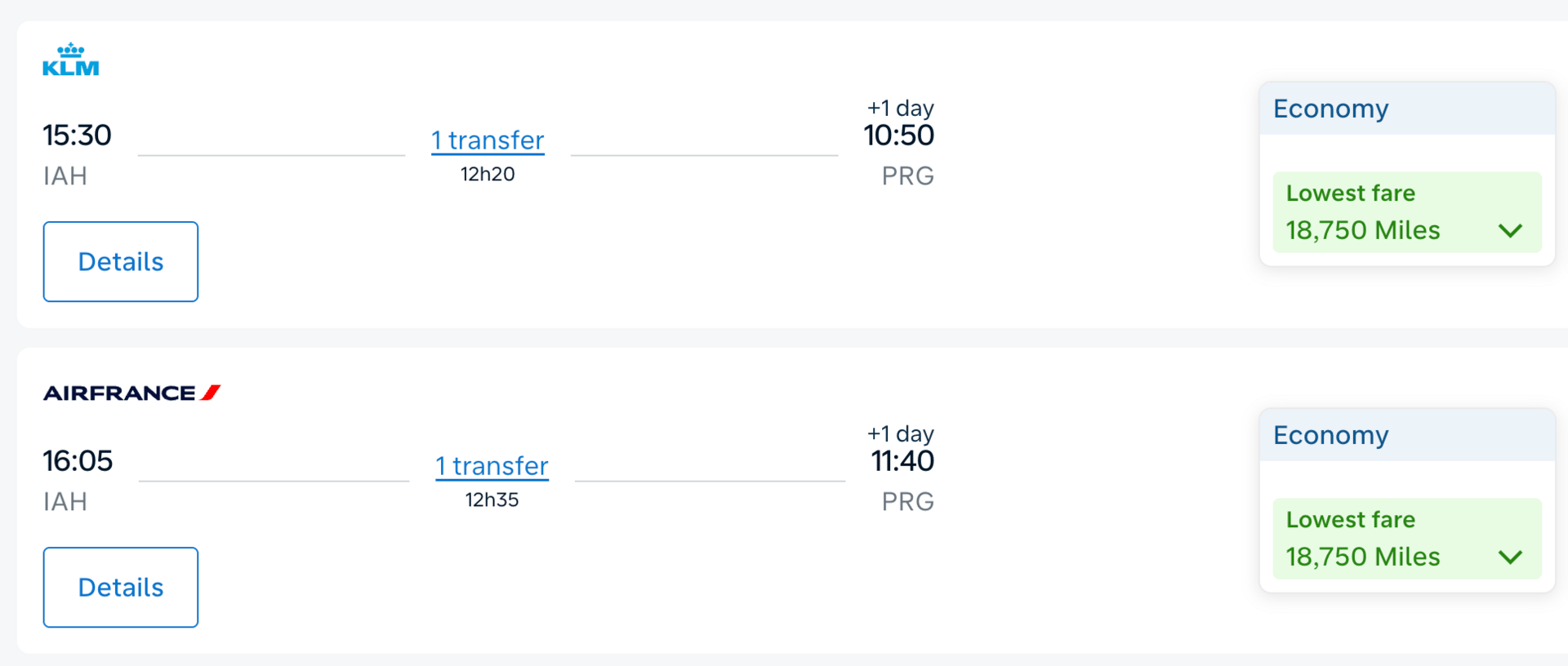Open the 1 transfer link on the Air France flight
The height and width of the screenshot is (666, 1568).
click(492, 465)
